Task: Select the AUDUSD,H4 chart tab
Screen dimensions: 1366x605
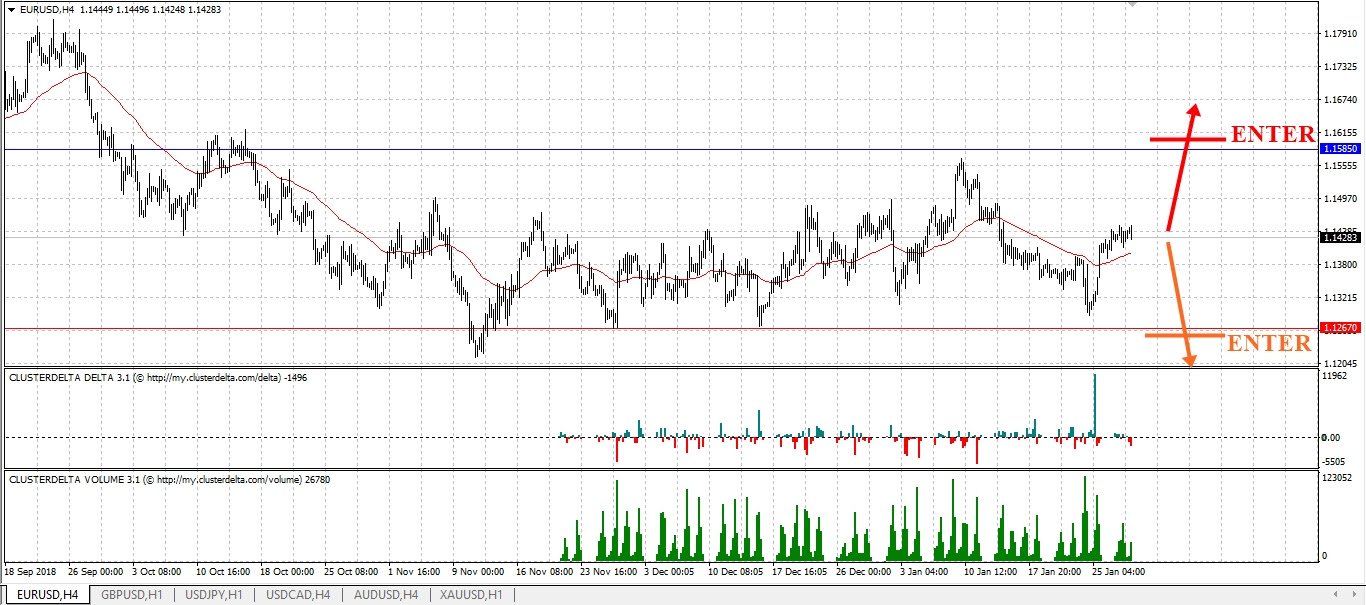Action: click(385, 595)
